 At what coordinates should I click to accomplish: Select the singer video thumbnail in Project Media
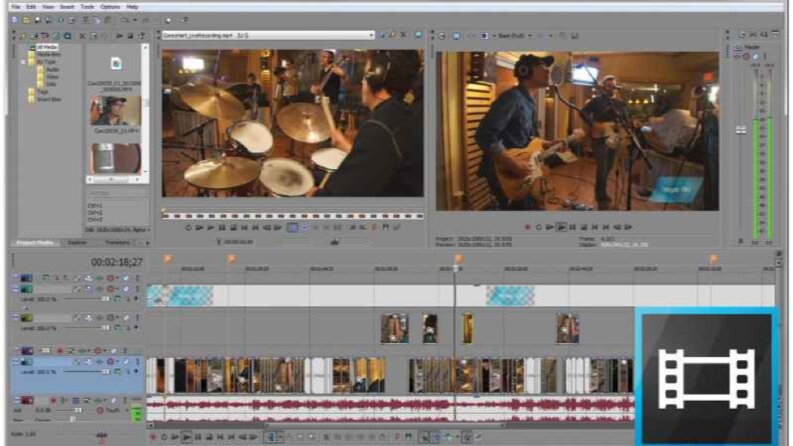click(x=115, y=111)
